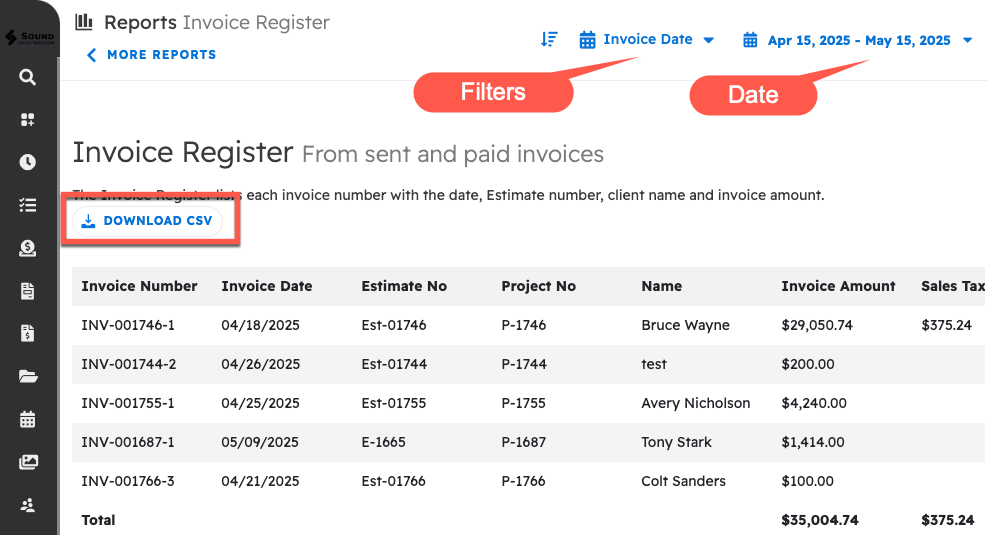Open the dashboard grid icon in sidebar
The image size is (988, 535).
[x=28, y=120]
